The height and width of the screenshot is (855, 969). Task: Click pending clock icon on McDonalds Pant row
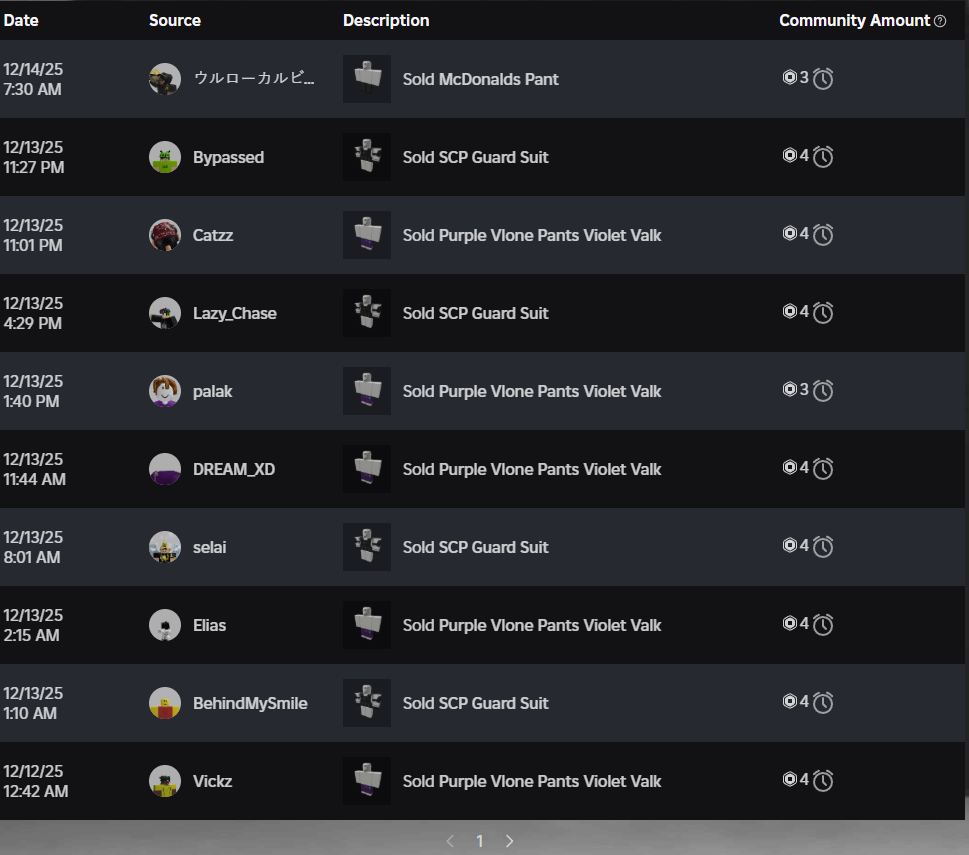[823, 78]
